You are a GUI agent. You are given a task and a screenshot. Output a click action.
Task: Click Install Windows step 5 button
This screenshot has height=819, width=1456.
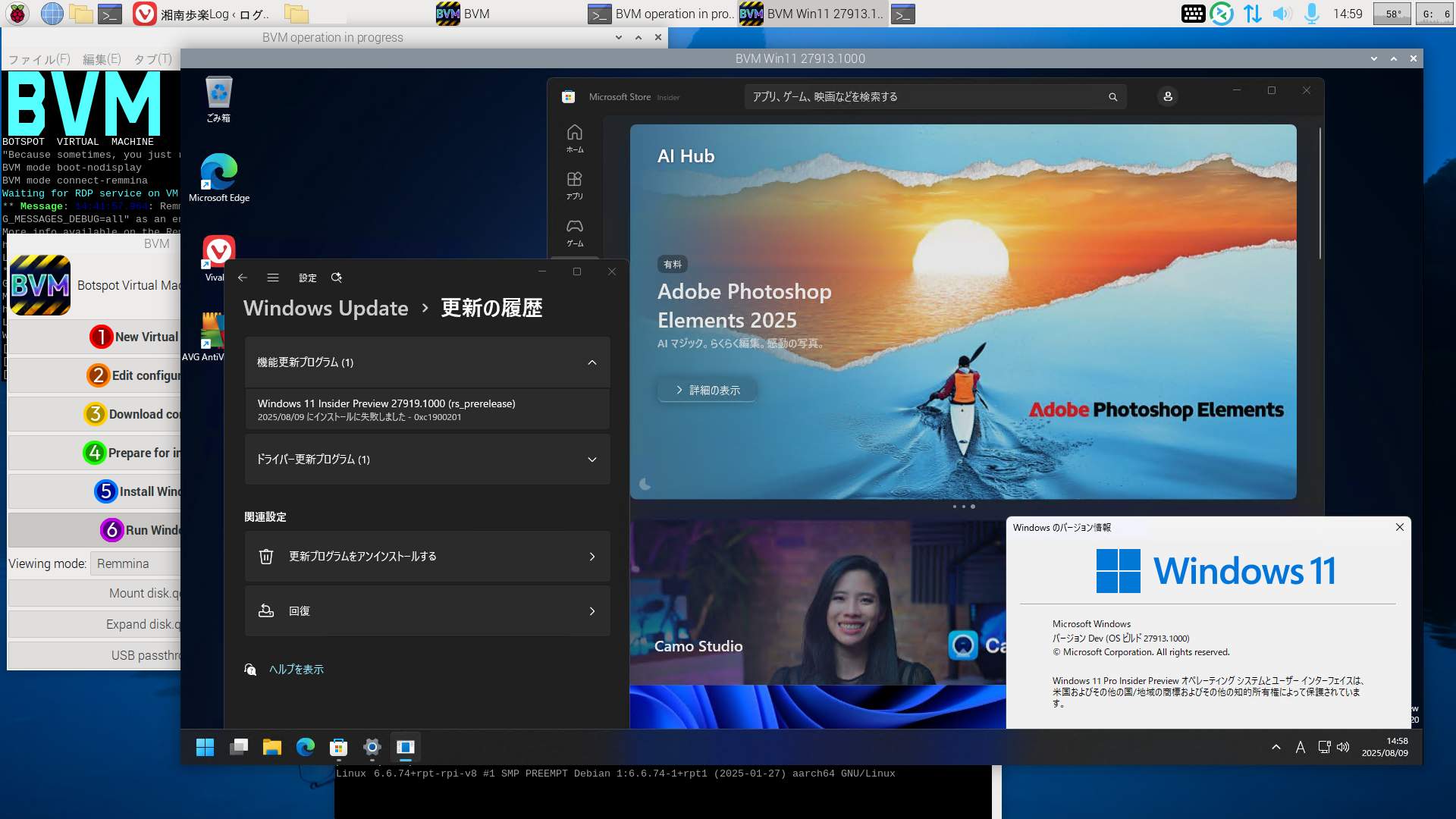tap(95, 491)
